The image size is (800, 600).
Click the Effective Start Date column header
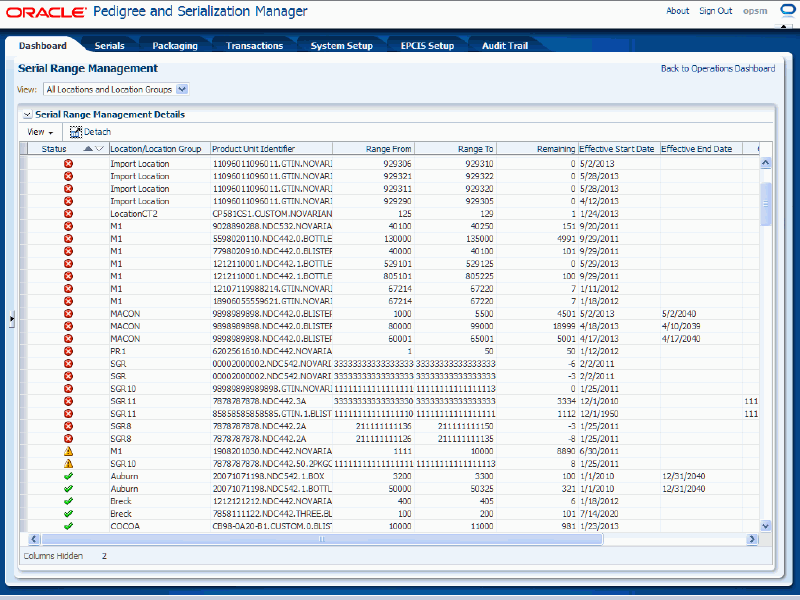(617, 149)
